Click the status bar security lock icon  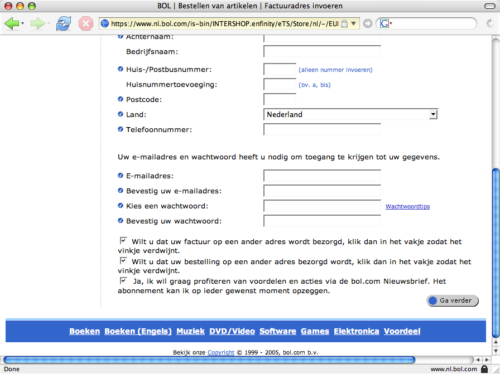[485, 369]
